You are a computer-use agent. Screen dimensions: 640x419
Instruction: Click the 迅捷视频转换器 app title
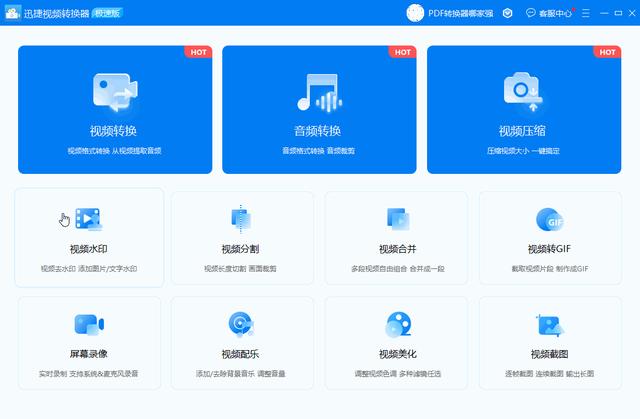click(56, 13)
